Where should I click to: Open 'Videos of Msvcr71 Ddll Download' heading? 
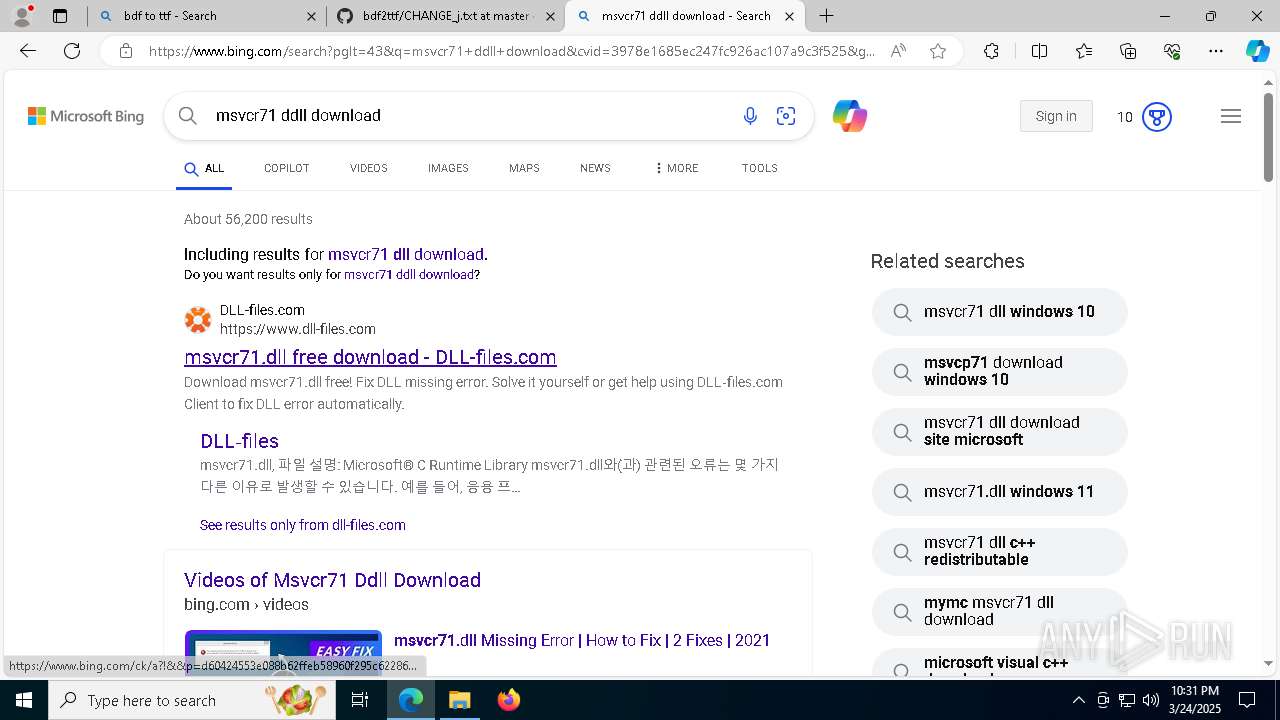pos(332,580)
